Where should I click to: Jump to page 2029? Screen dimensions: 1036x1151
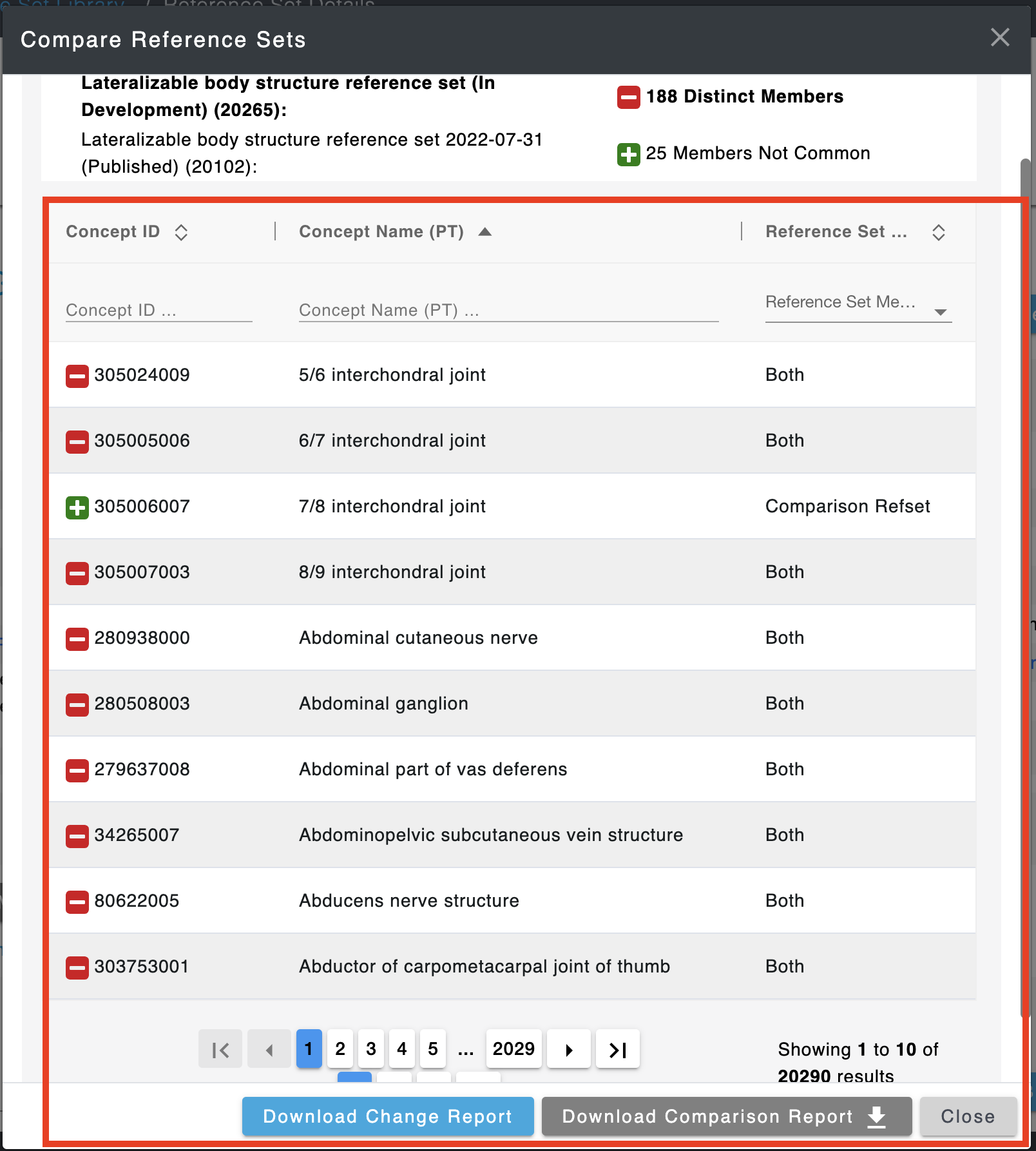click(514, 1049)
